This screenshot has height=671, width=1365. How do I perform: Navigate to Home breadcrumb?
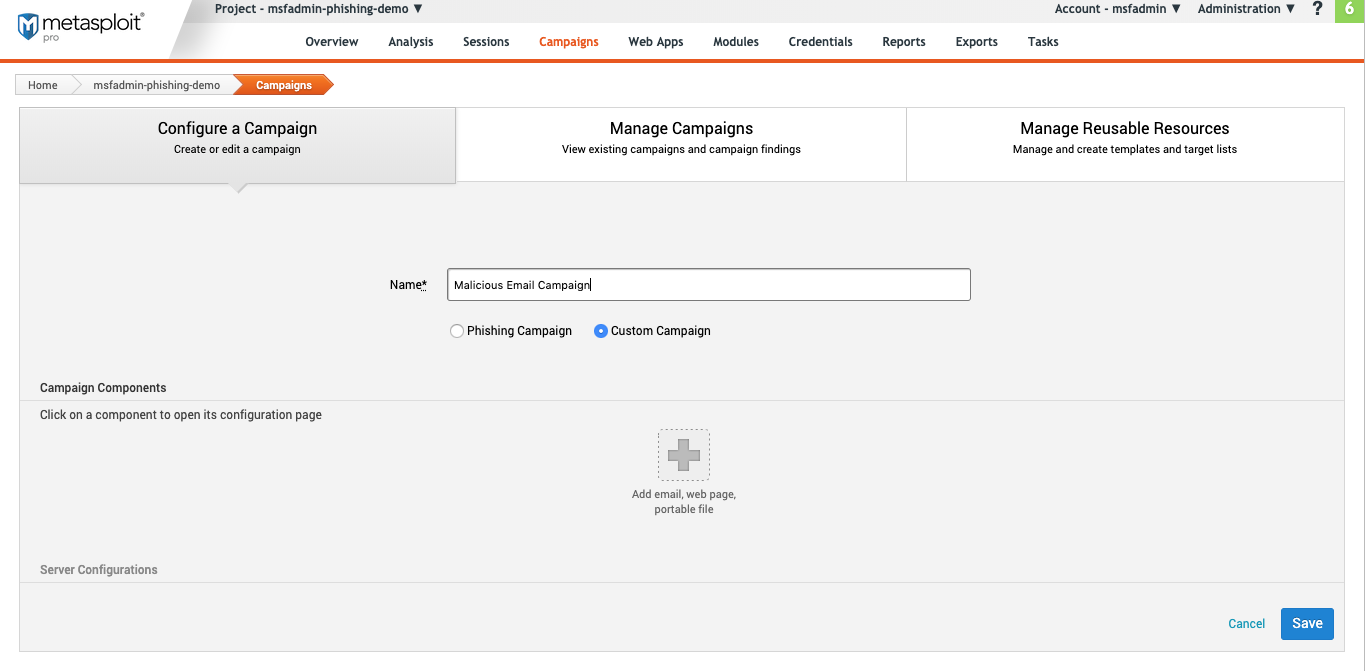click(43, 85)
